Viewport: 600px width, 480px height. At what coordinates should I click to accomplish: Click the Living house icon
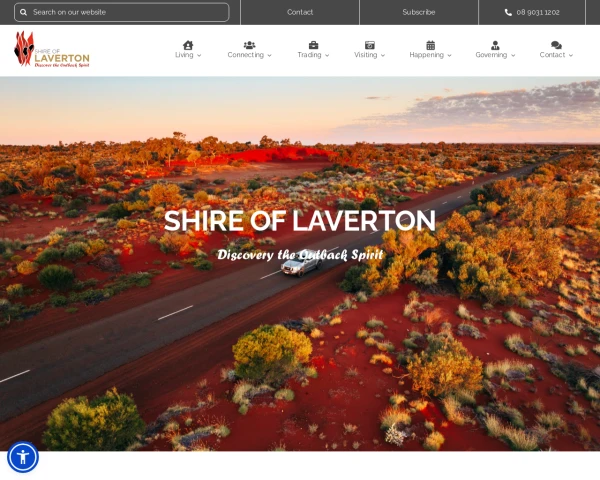click(188, 45)
